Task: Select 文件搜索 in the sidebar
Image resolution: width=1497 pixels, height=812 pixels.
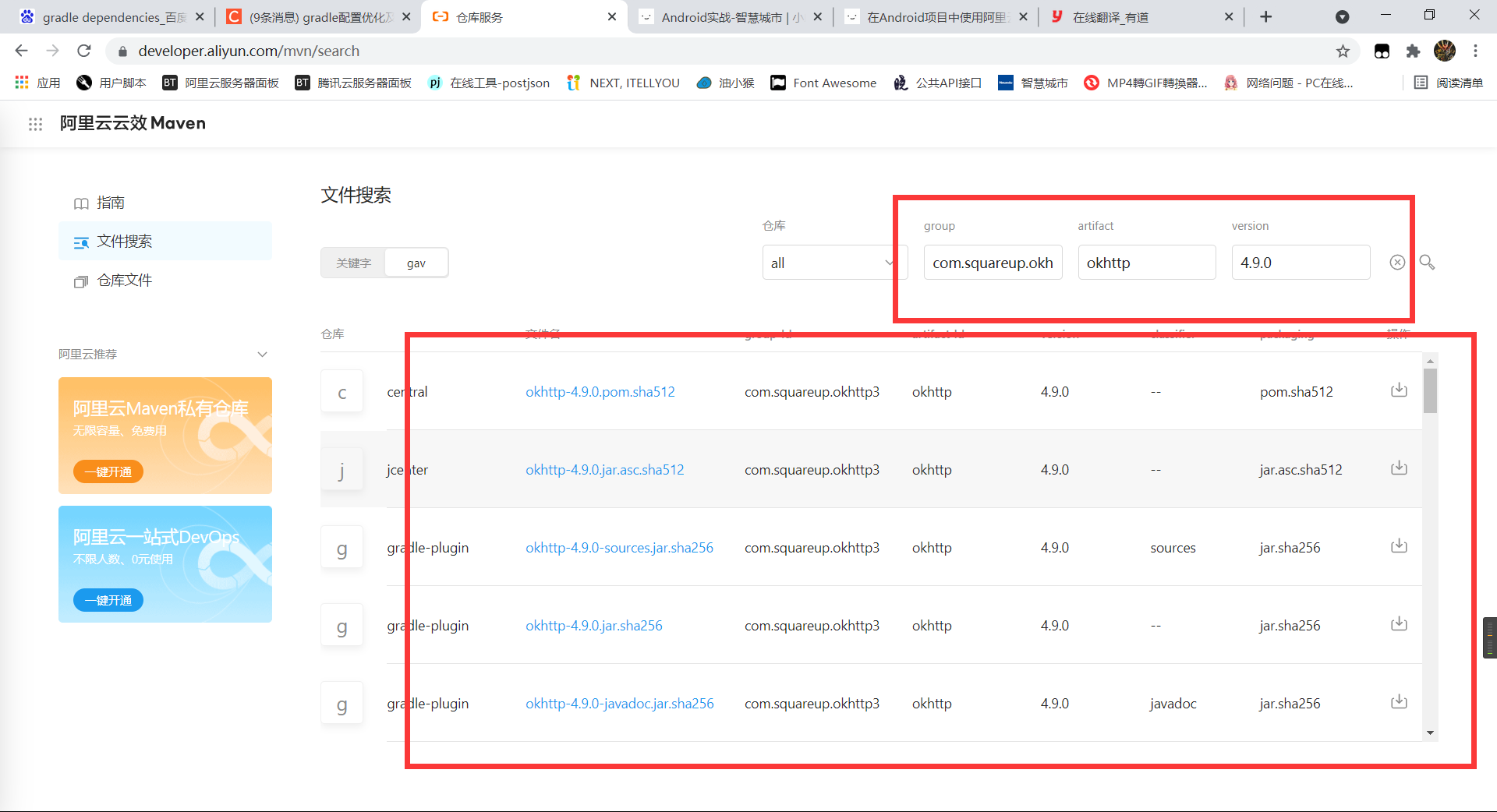Action: point(165,242)
